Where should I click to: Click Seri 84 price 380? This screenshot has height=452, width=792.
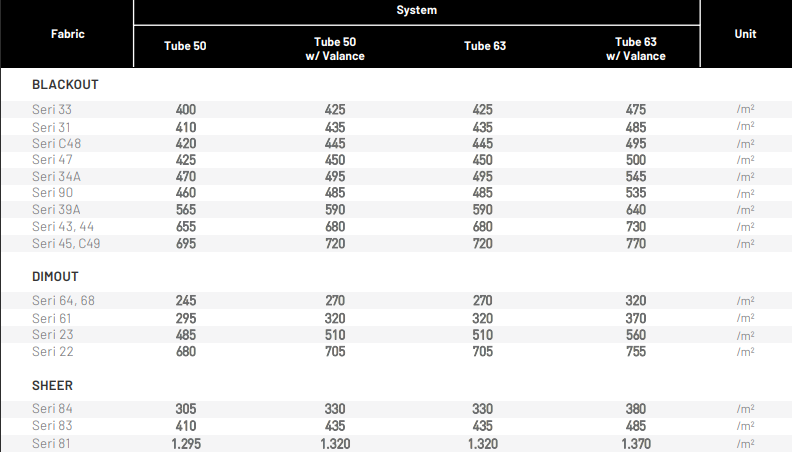[x=636, y=409]
